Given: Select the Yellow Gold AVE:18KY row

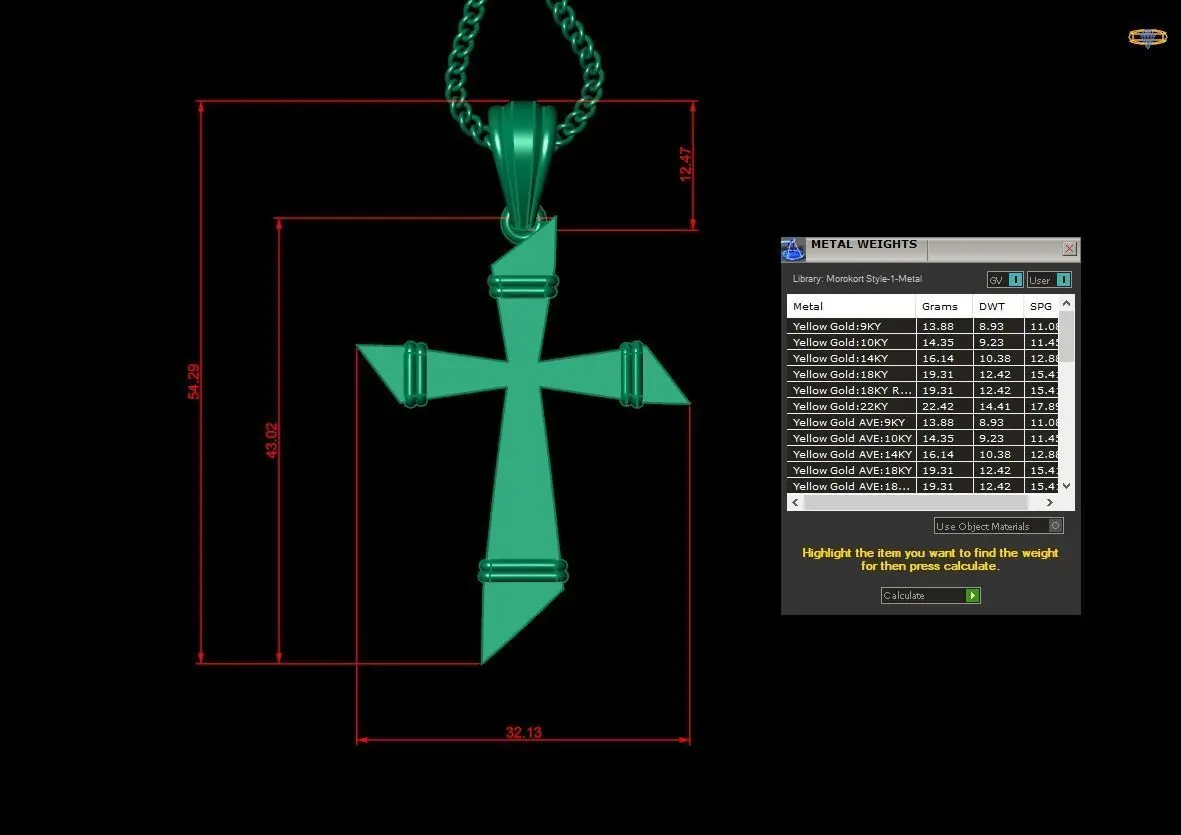Looking at the screenshot, I should tap(923, 470).
